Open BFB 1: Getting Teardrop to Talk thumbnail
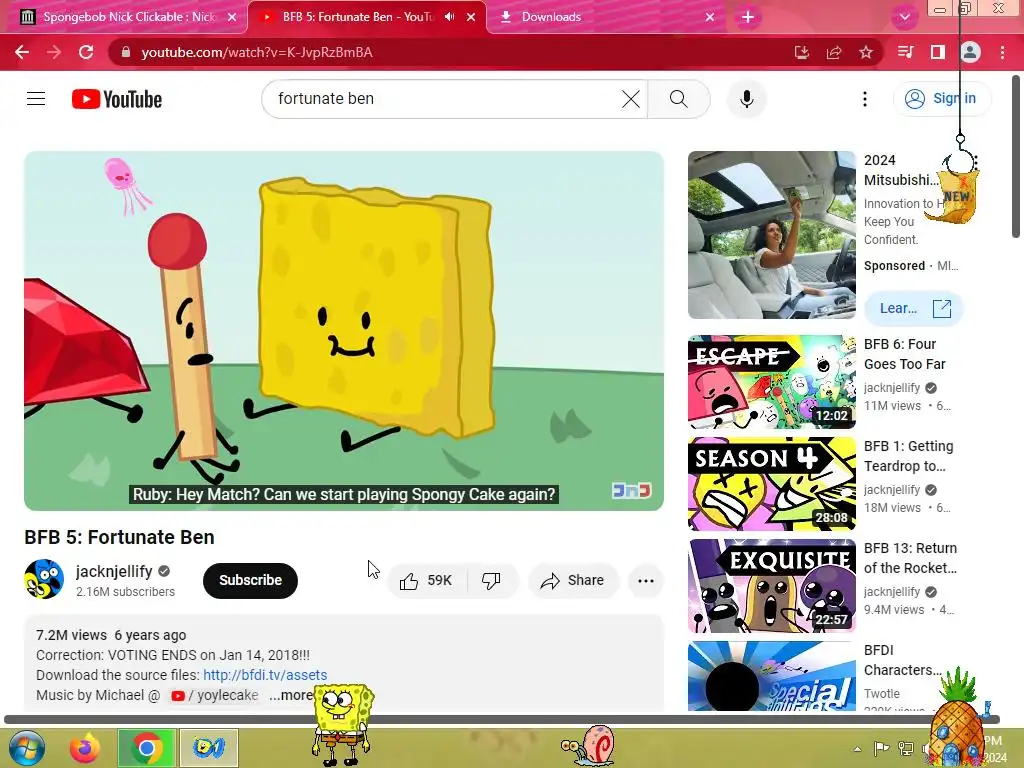The width and height of the screenshot is (1024, 768). pos(772,484)
